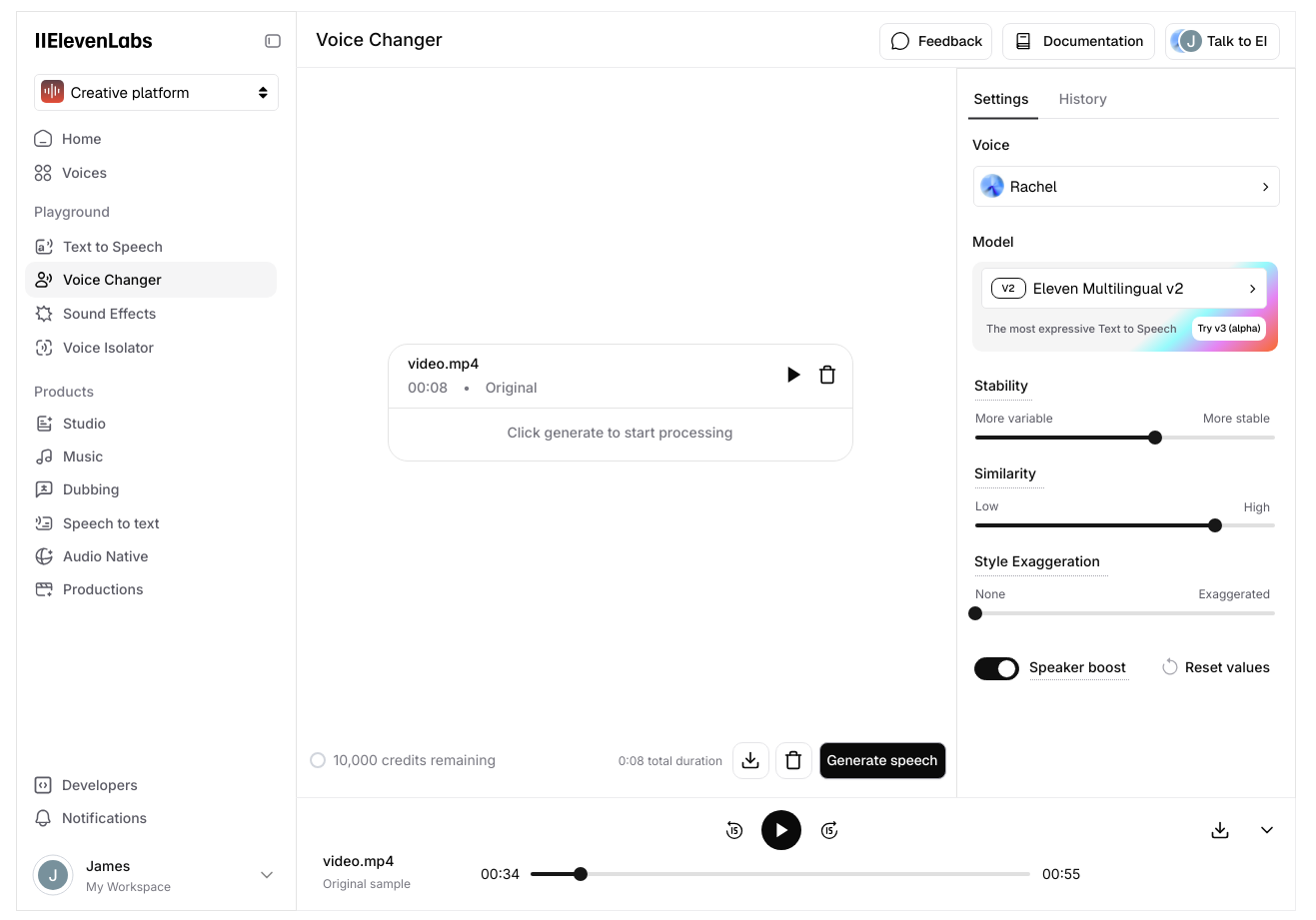Collapse the sidebar using the panel icon

[x=272, y=41]
